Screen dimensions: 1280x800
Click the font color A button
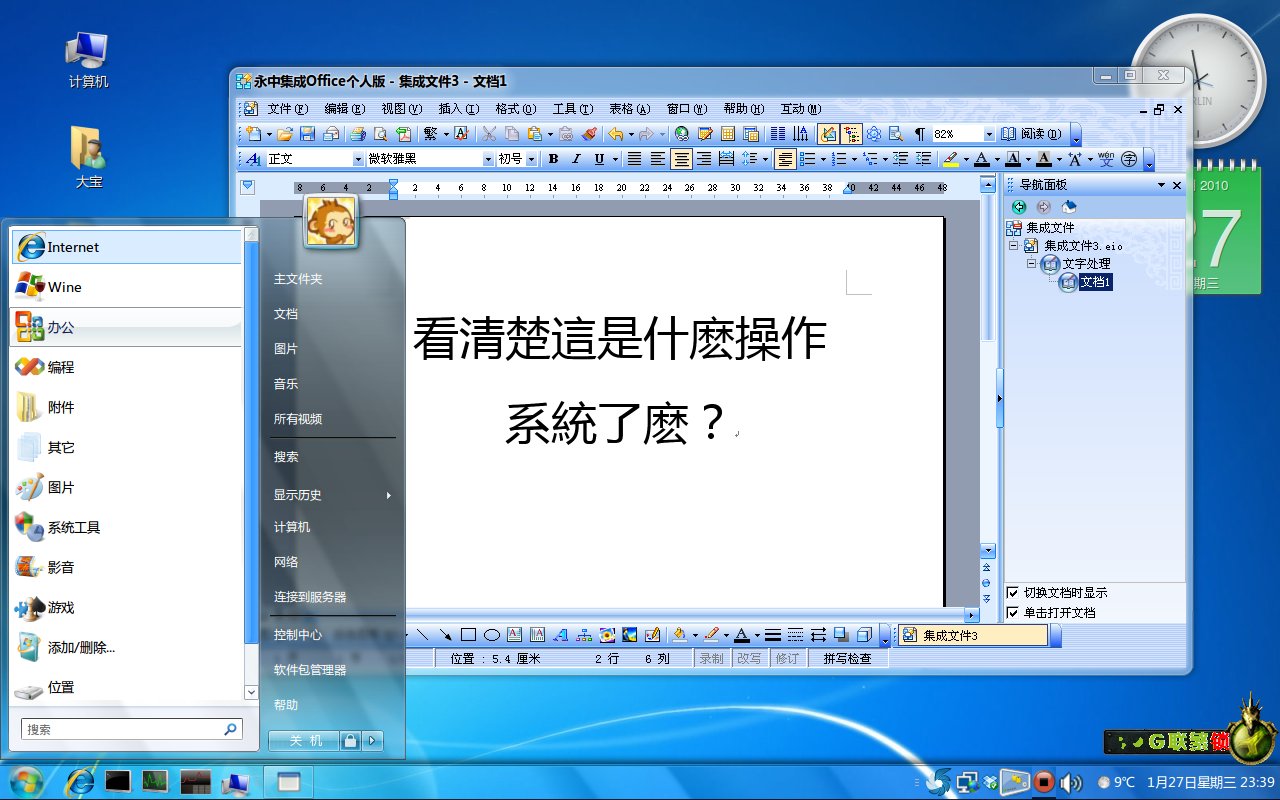pos(981,159)
